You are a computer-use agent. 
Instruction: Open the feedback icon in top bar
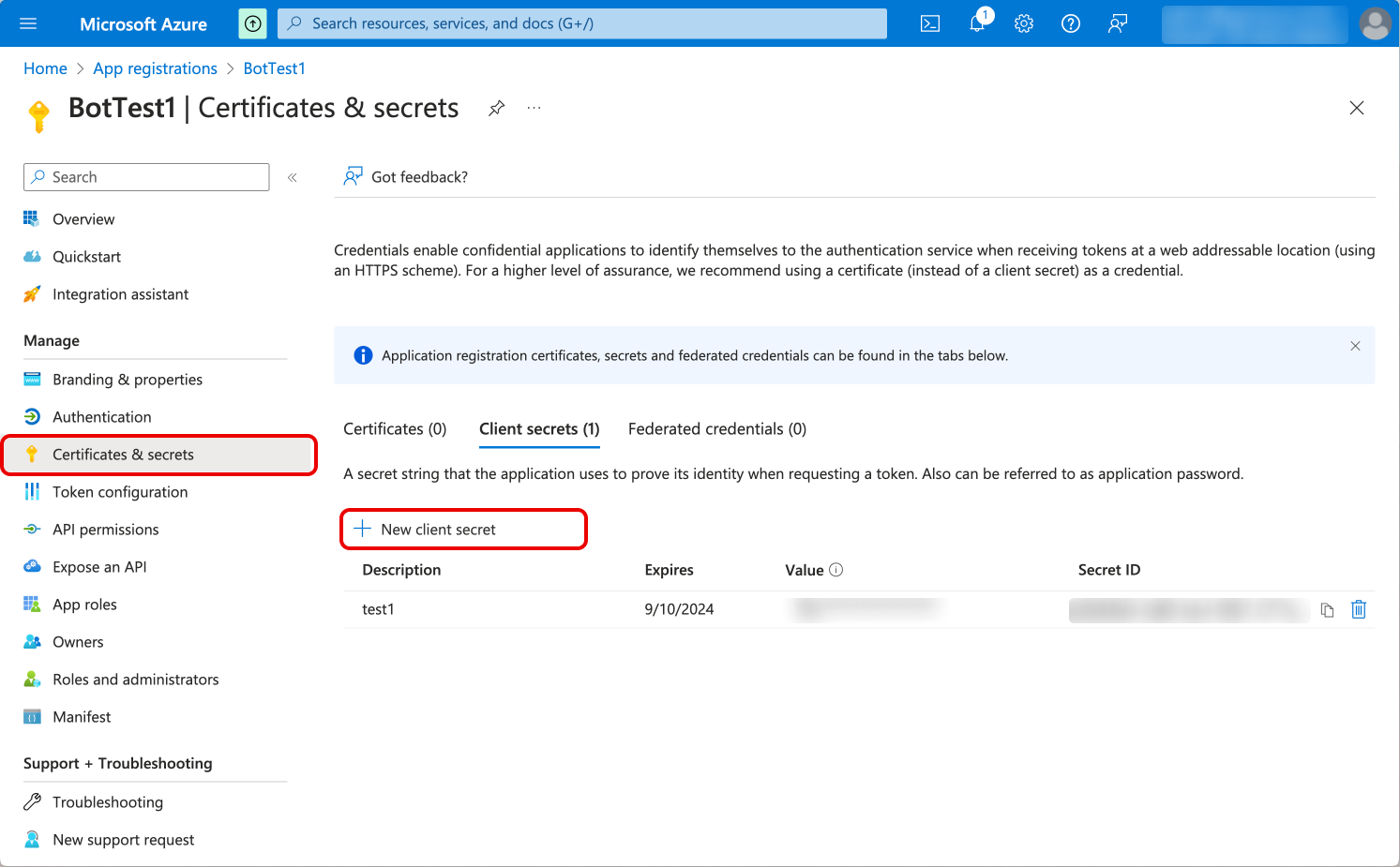click(x=1118, y=23)
